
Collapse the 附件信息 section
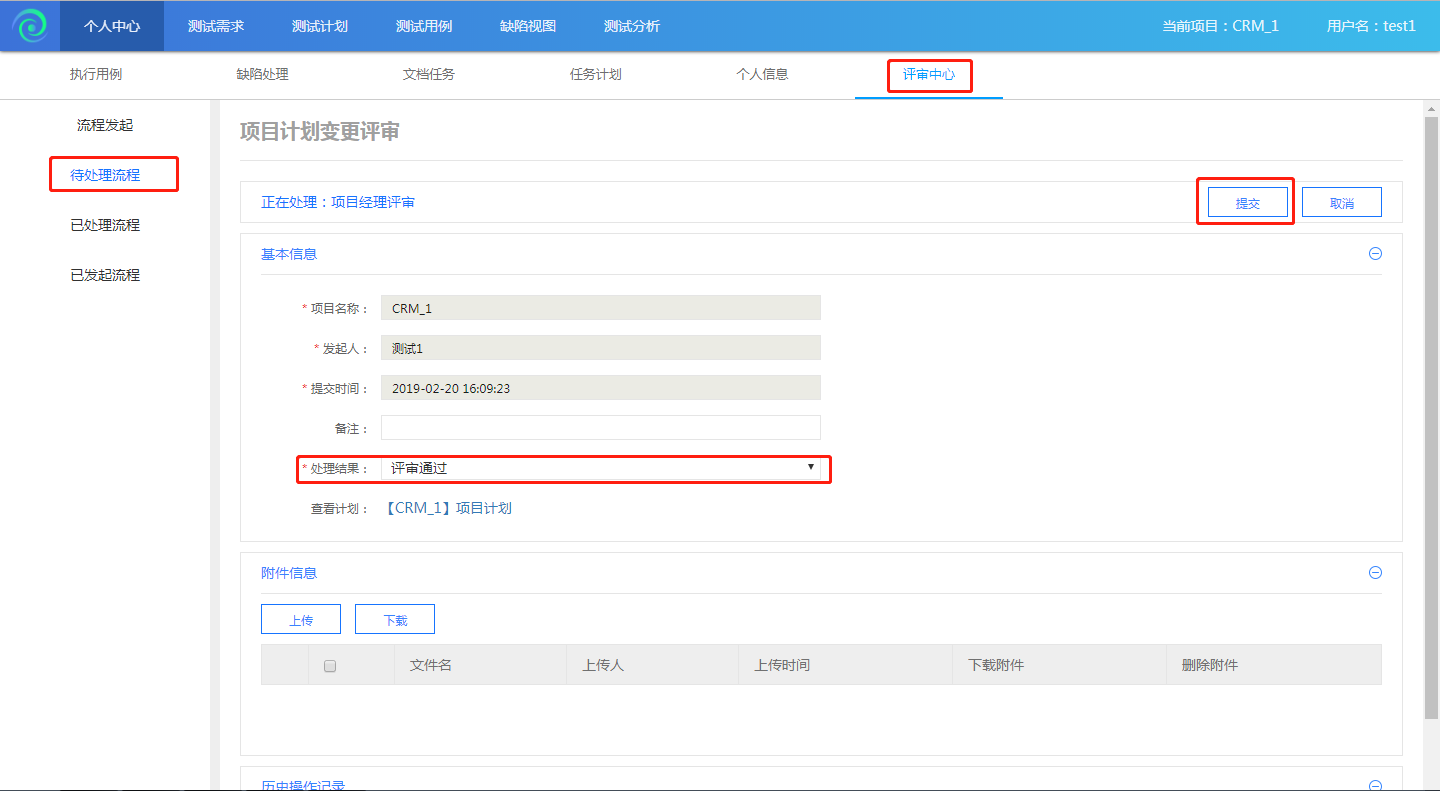coord(1375,573)
